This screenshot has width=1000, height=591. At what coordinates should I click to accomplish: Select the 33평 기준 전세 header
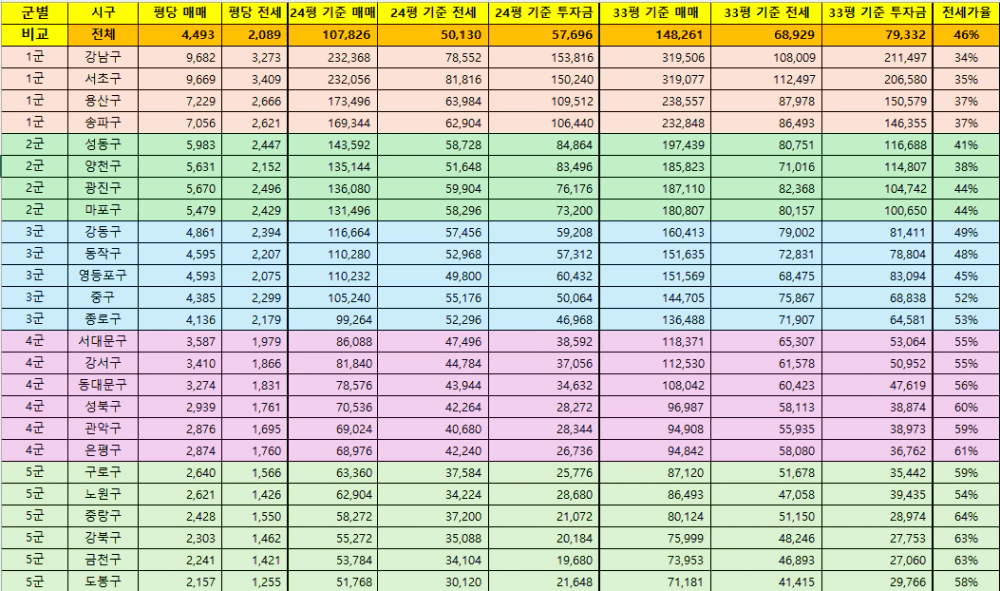(766, 13)
